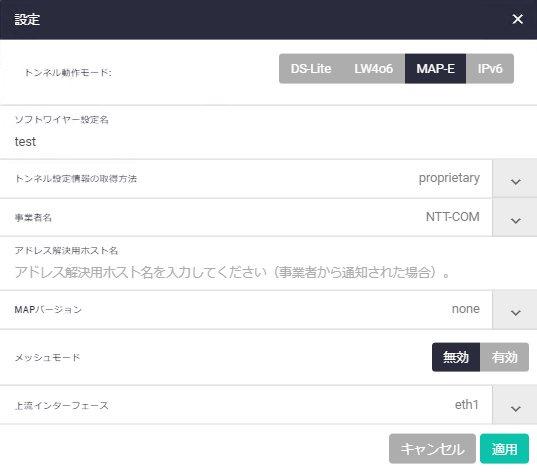Expand 事業者名 dropdown arrow
Viewport: 537px width, 472px height.
click(x=515, y=218)
